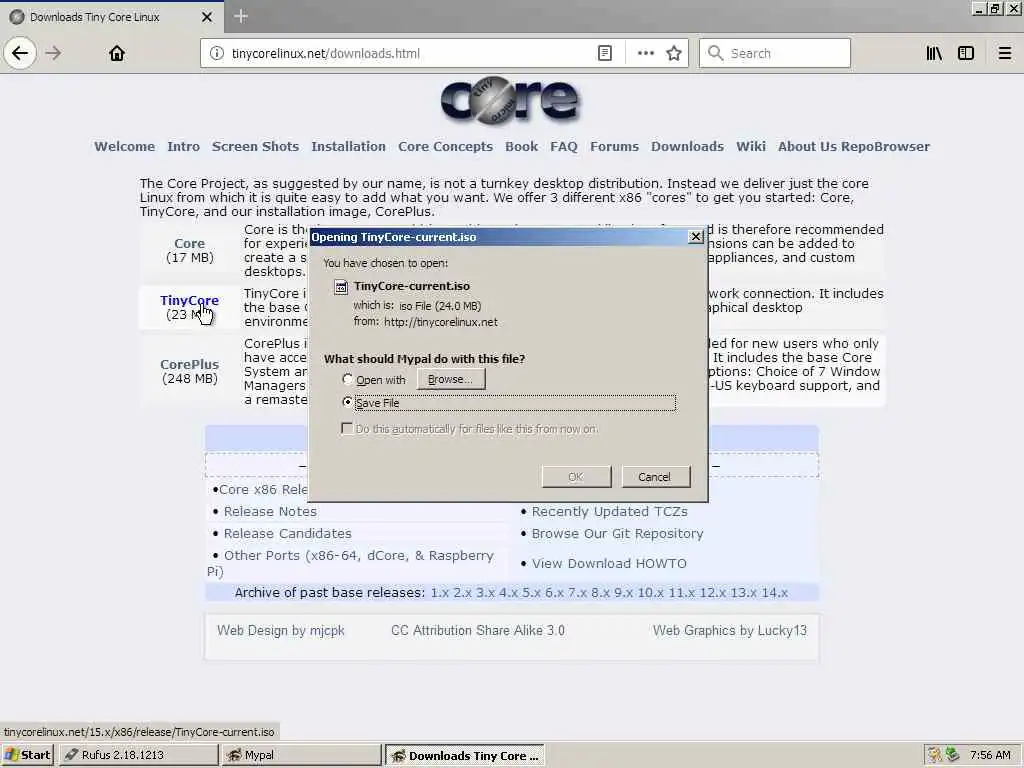Open the FAQ navigation link
Screen dimensions: 1024x768
pyautogui.click(x=564, y=146)
